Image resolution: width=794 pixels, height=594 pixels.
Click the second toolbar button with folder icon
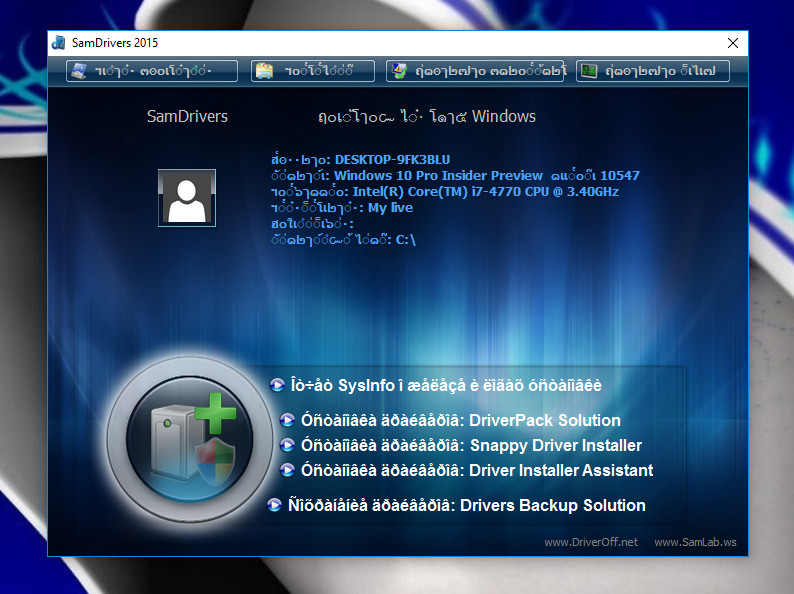pos(312,71)
